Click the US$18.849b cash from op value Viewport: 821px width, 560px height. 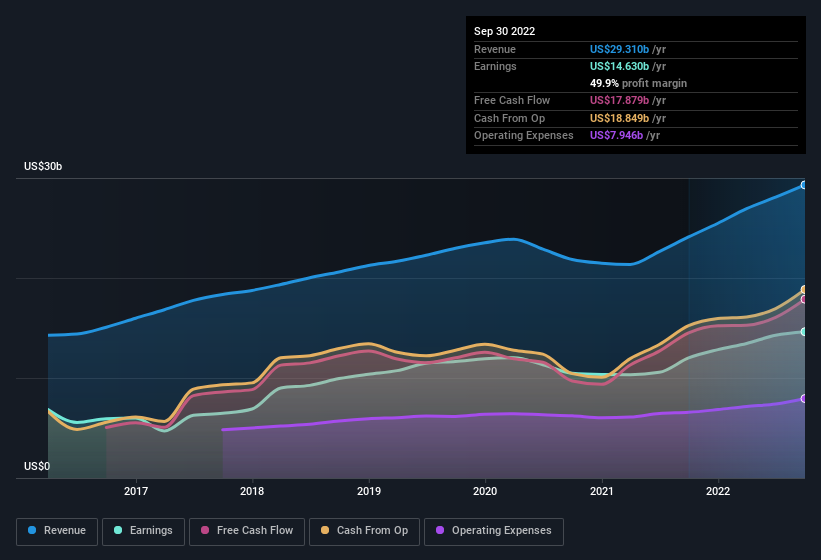(x=619, y=118)
